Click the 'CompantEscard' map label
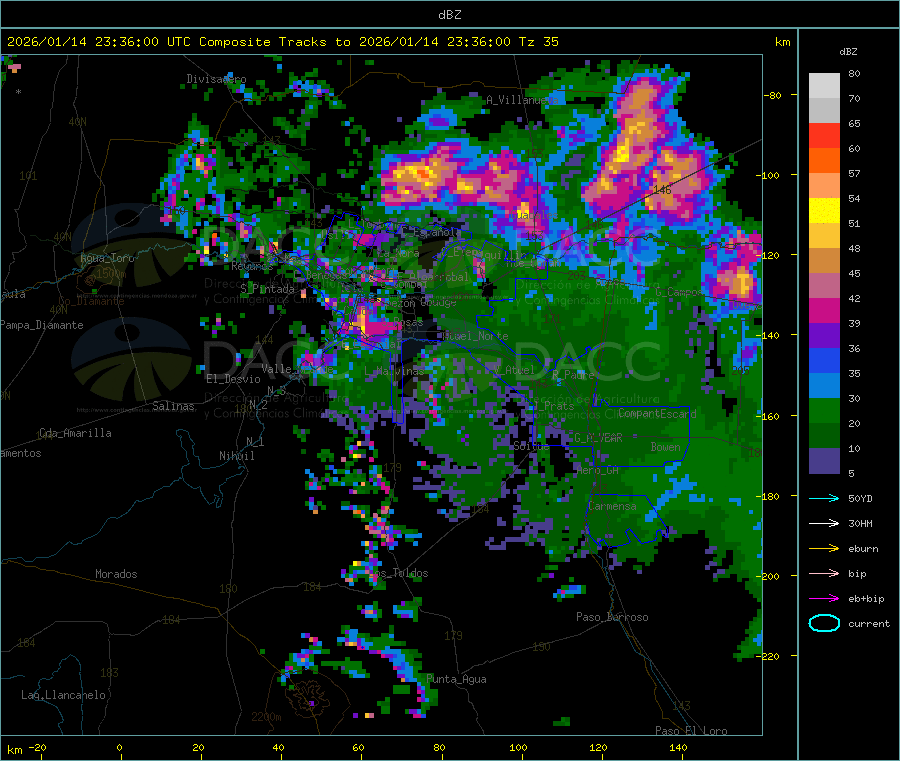The image size is (900, 761). 657,413
